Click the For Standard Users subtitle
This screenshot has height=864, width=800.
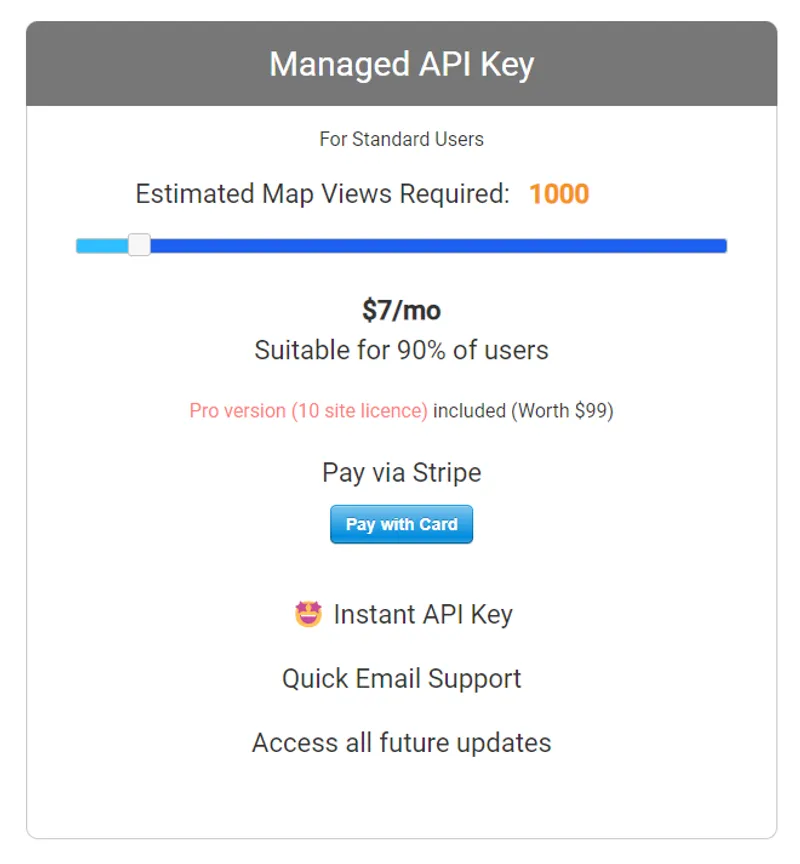coord(400,139)
